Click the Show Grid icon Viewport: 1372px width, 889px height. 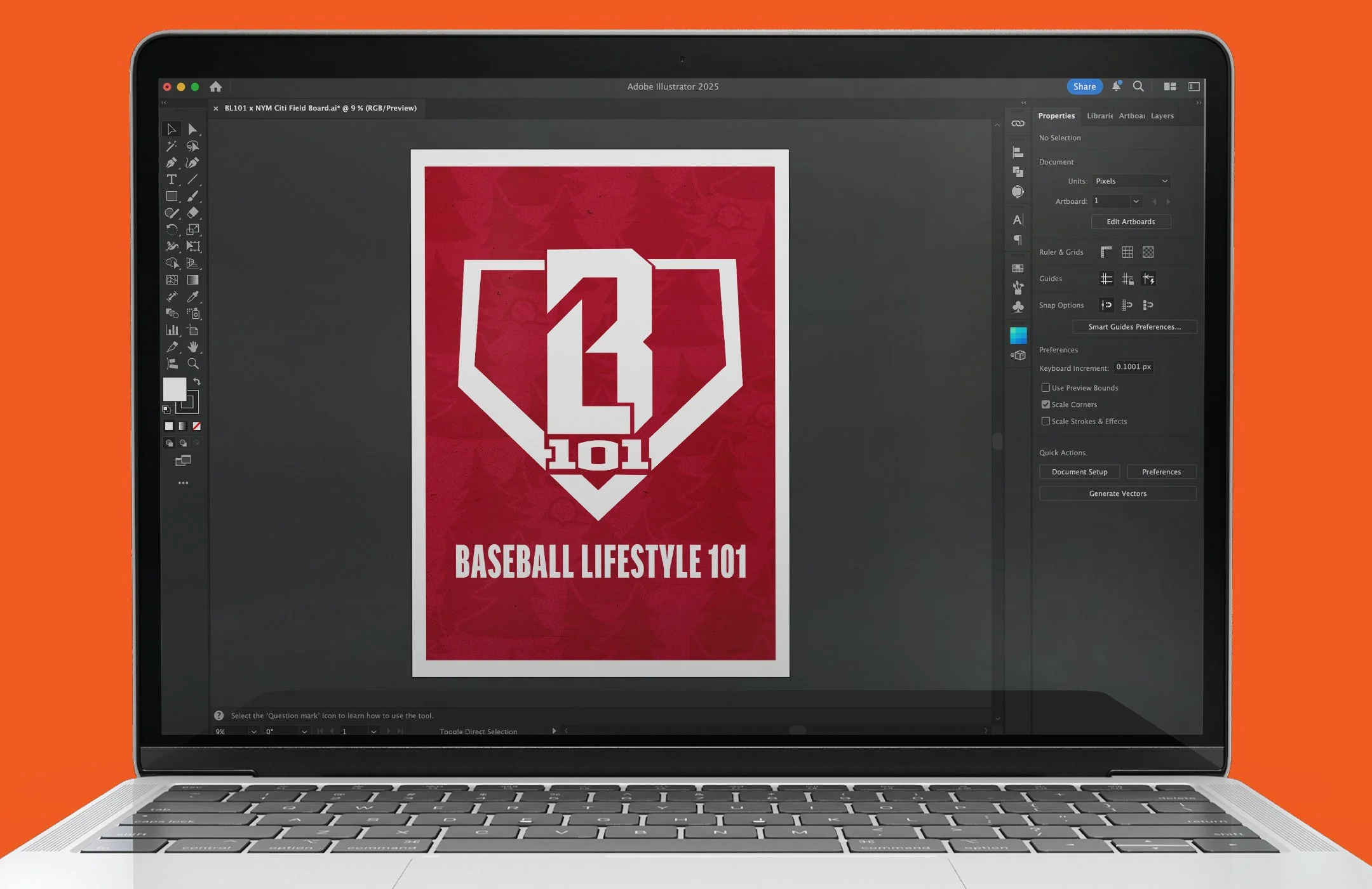(x=1127, y=252)
